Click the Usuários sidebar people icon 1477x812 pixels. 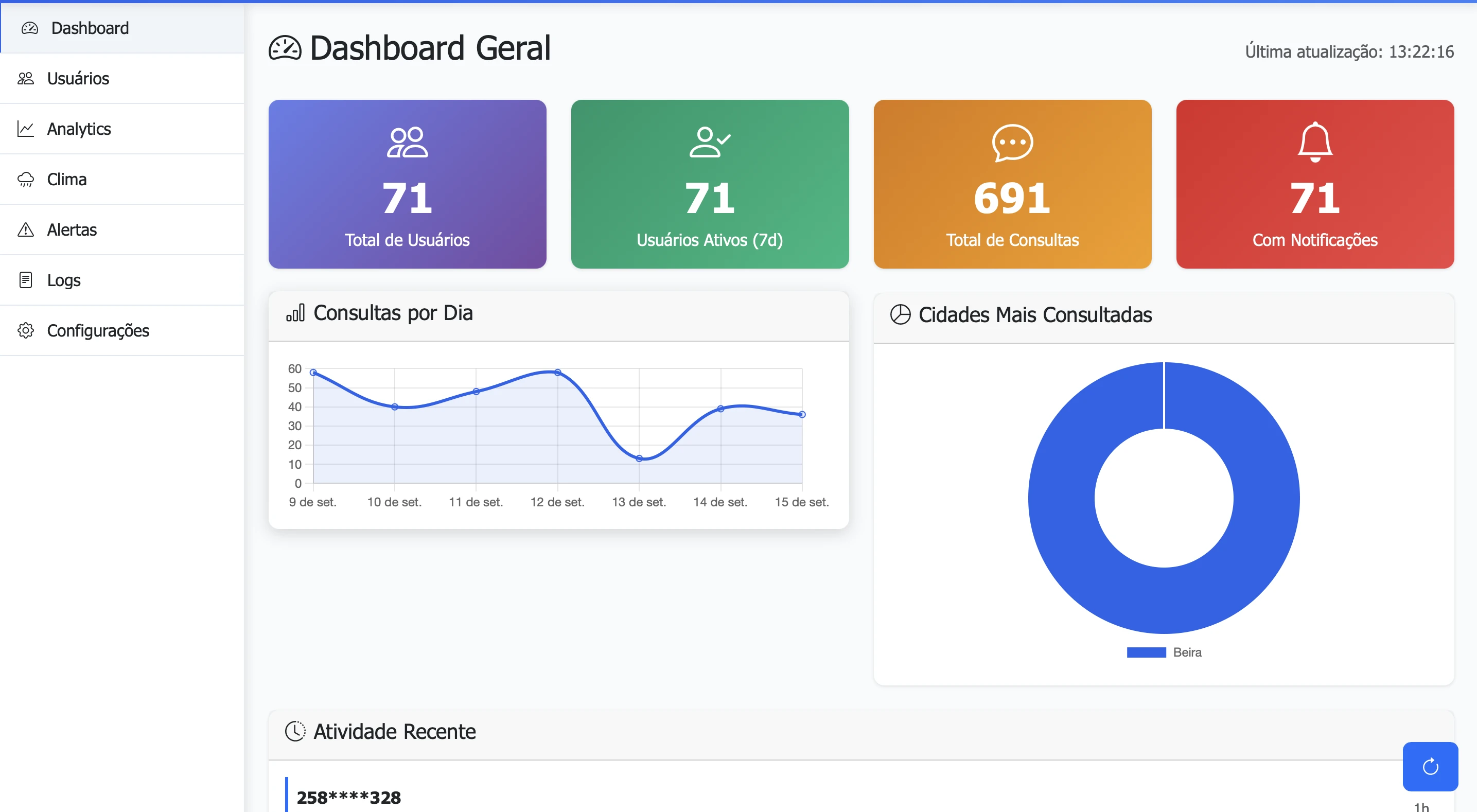[x=26, y=79]
